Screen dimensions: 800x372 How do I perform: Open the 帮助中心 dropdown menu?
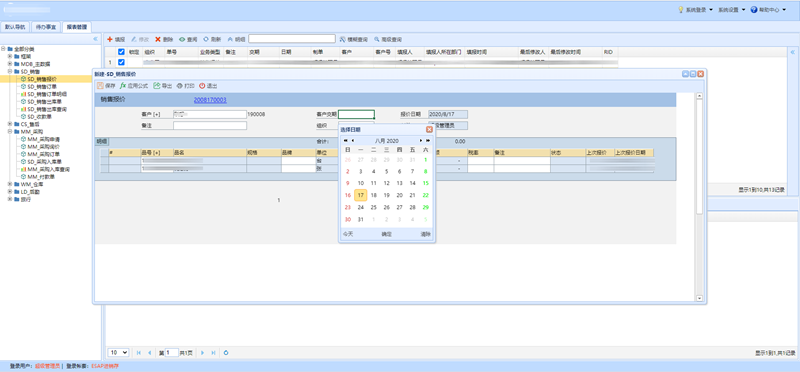pos(768,10)
